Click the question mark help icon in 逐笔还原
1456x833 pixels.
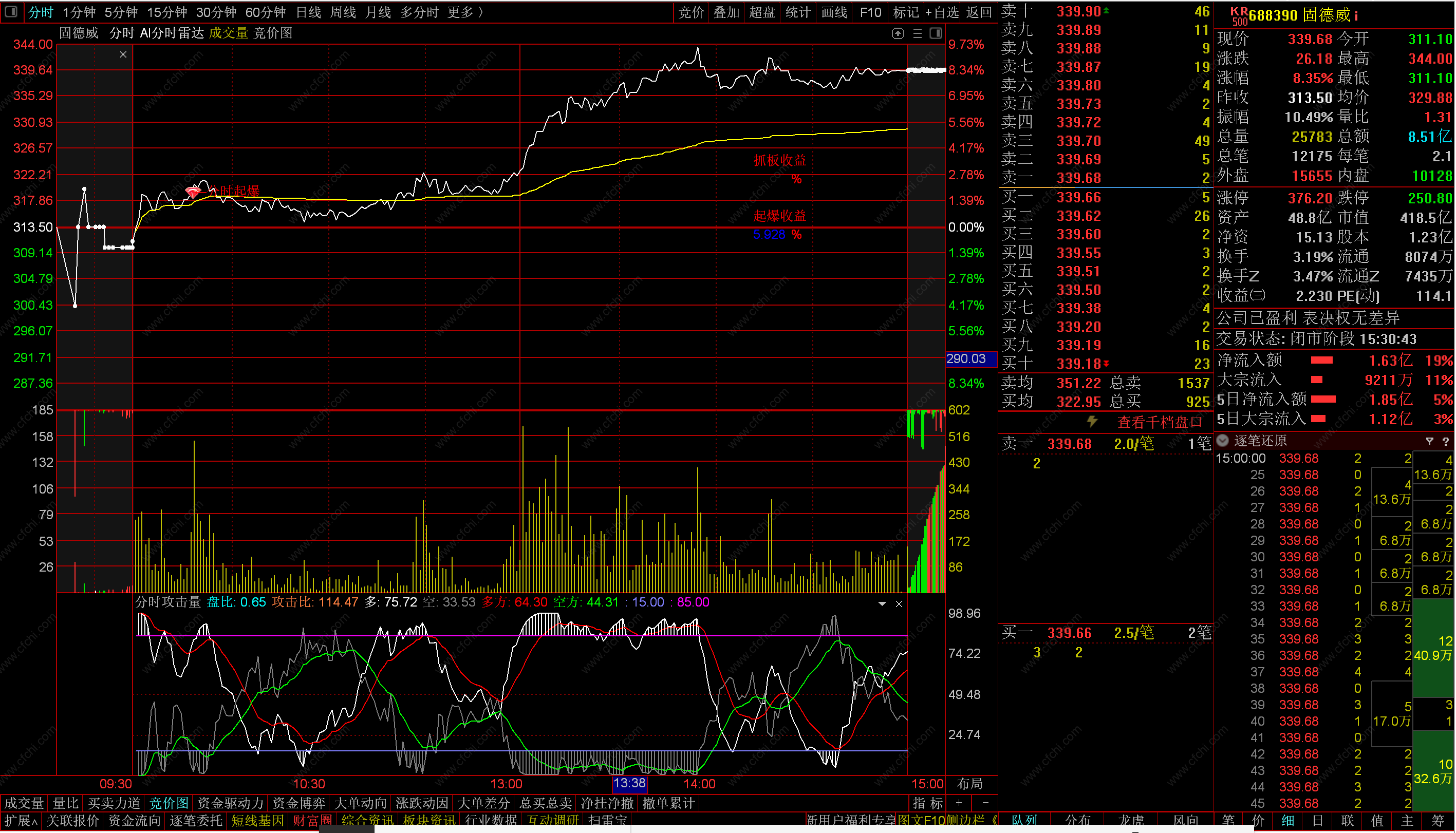click(x=1446, y=441)
